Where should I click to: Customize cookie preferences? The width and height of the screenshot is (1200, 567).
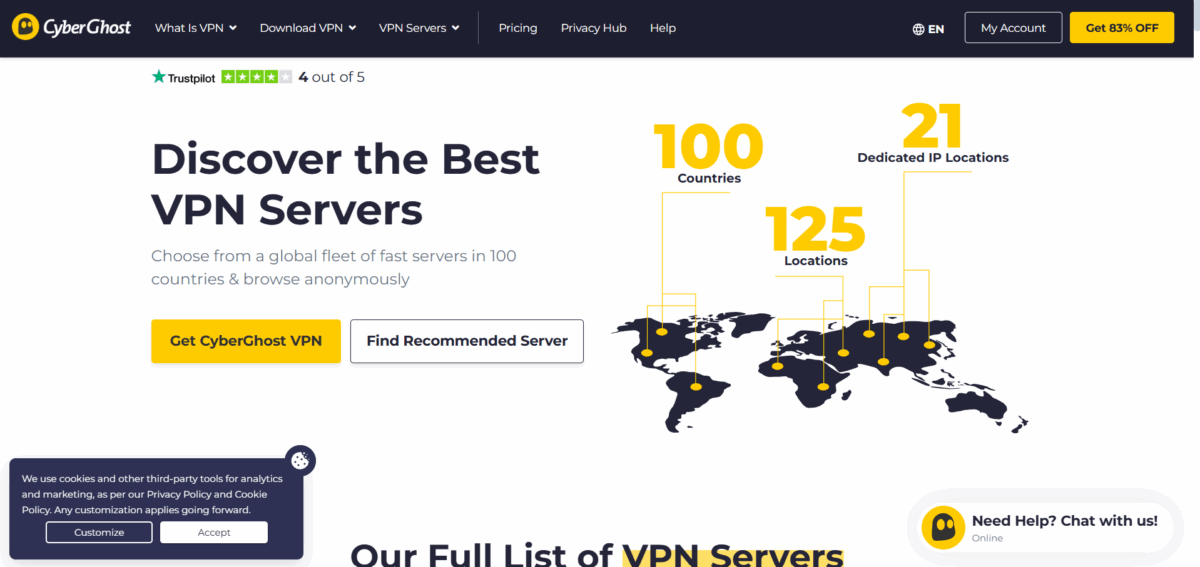tap(99, 532)
